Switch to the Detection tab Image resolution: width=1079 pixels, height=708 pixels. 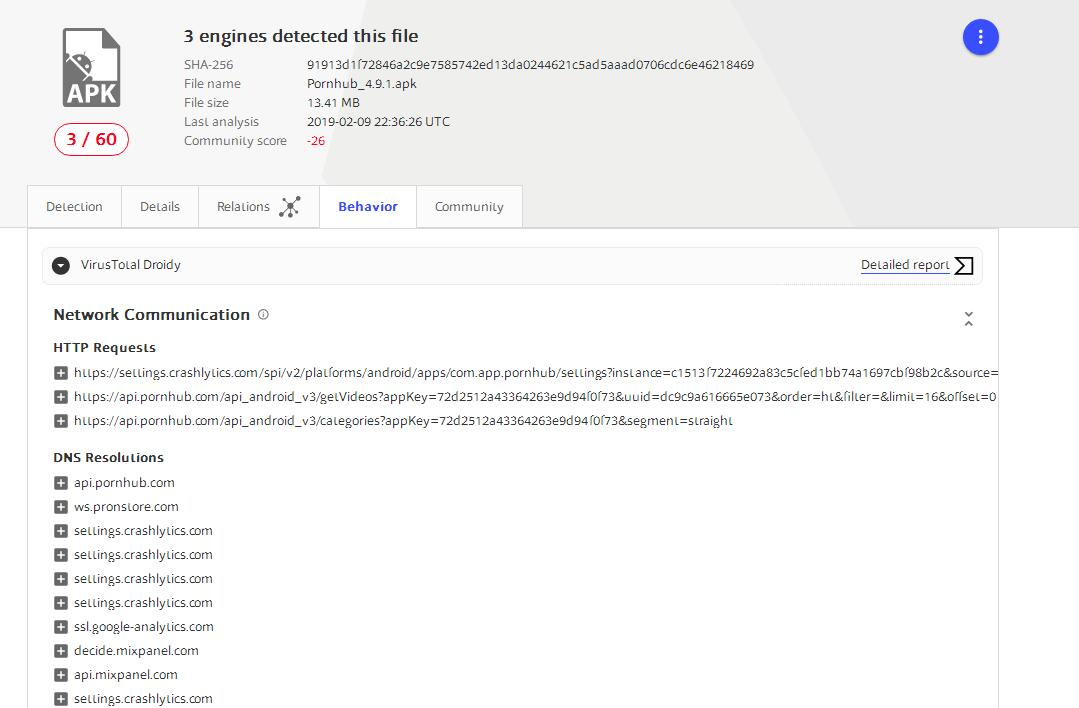click(x=74, y=206)
